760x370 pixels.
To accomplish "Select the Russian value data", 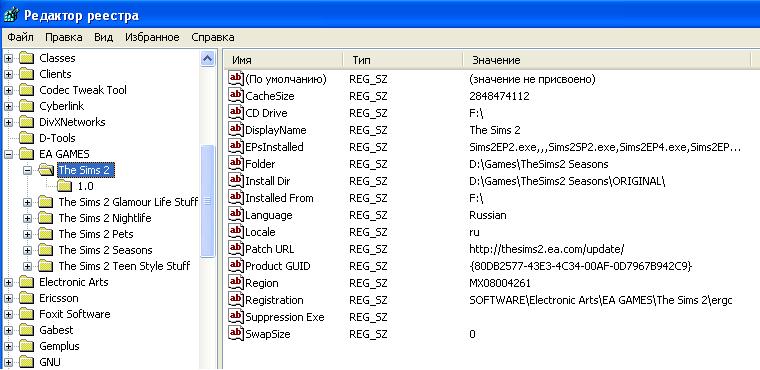I will pos(488,215).
